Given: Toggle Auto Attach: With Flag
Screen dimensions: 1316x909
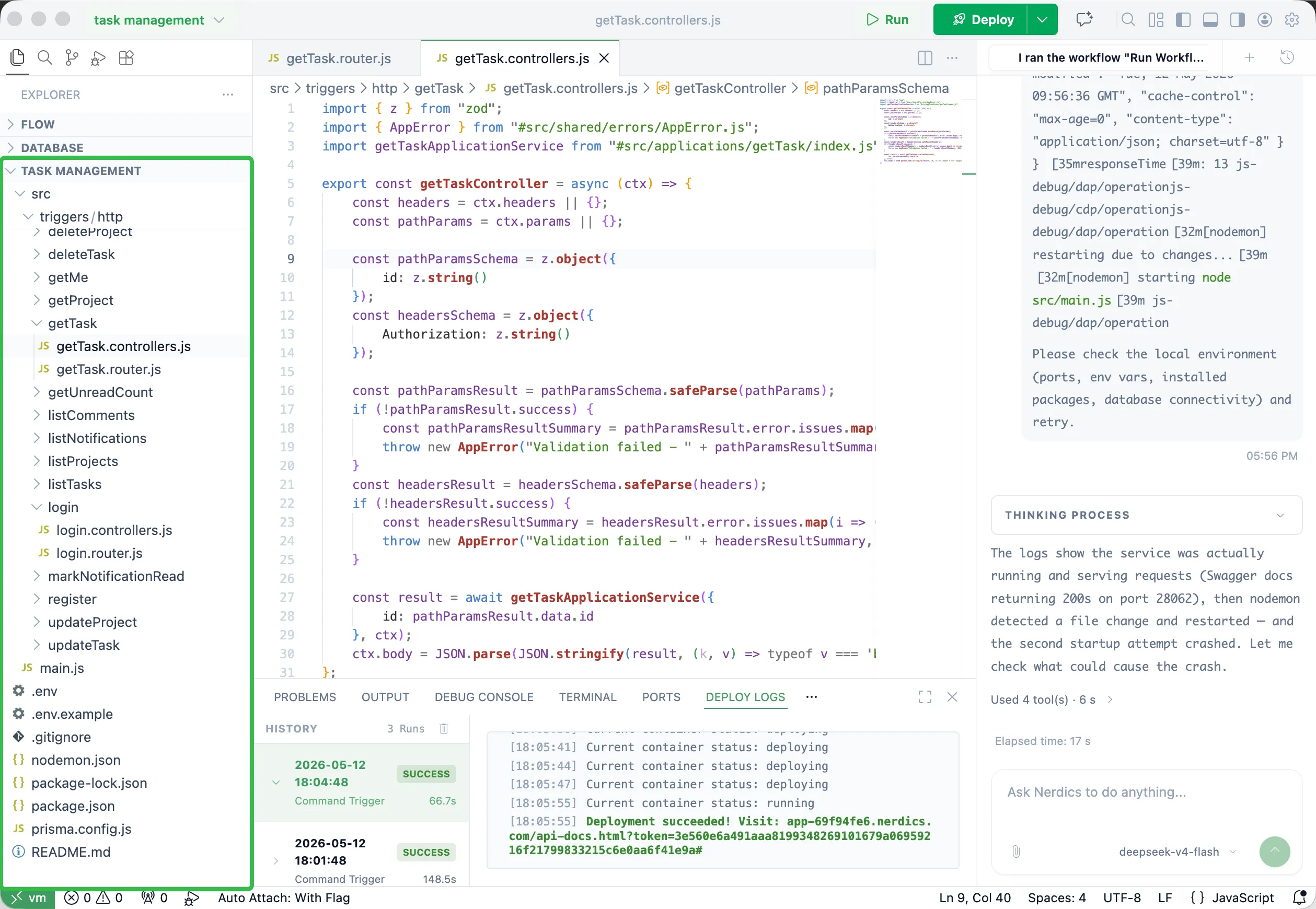Looking at the screenshot, I should (284, 898).
